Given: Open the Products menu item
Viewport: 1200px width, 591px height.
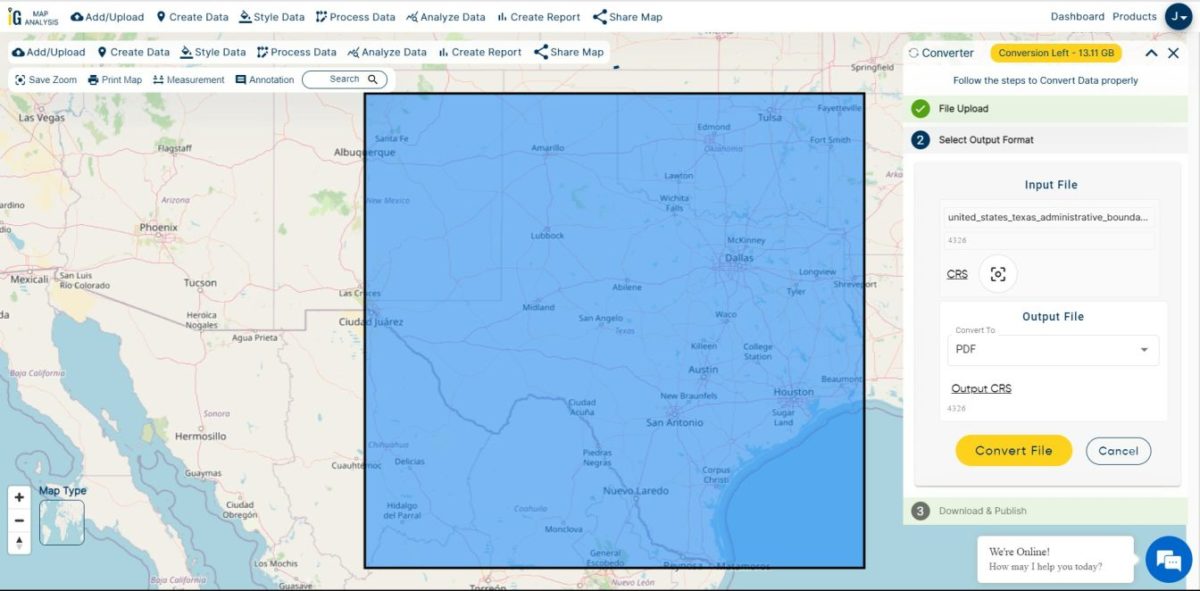Looking at the screenshot, I should (1133, 16).
